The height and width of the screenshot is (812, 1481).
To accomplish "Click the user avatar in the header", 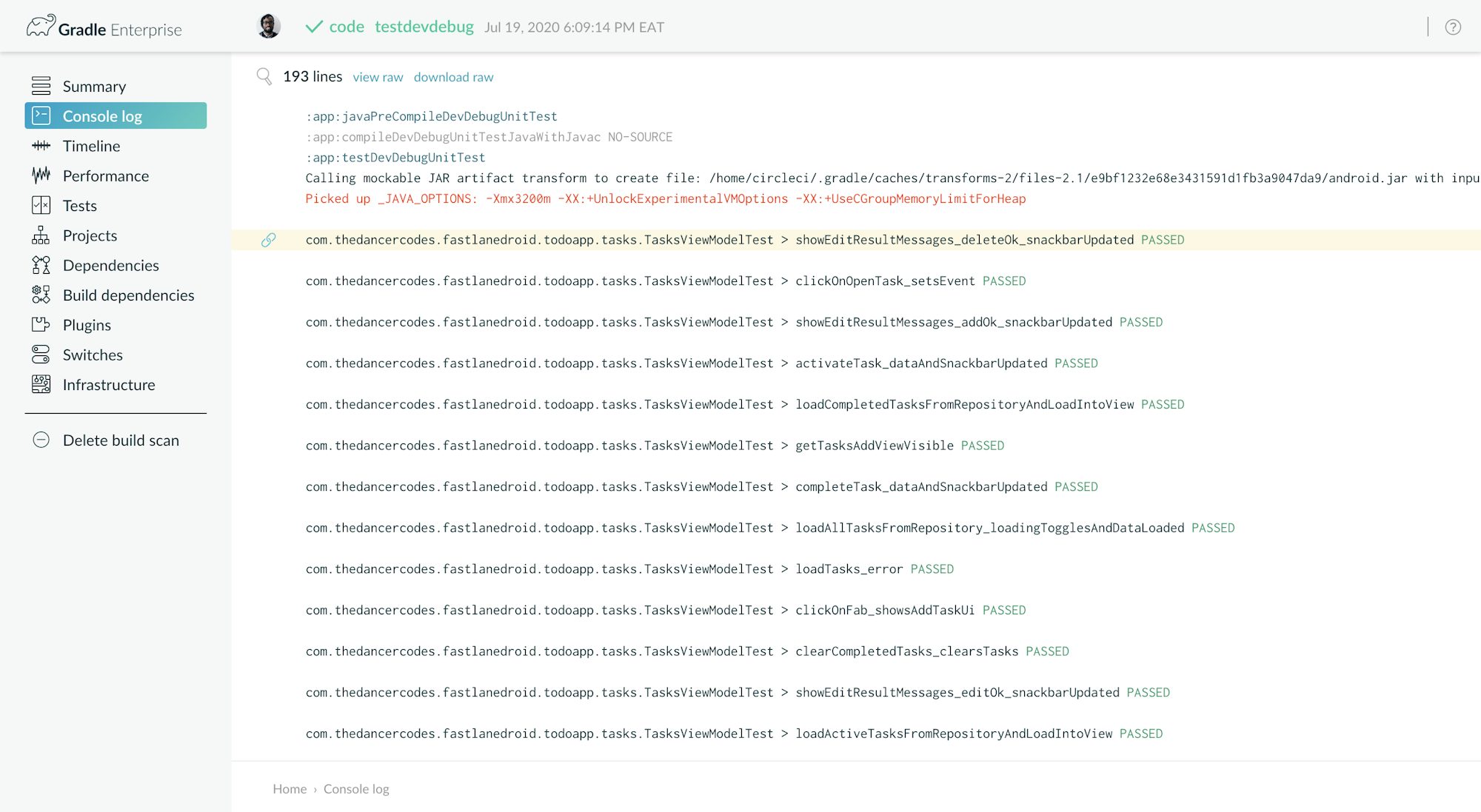I will (x=269, y=25).
